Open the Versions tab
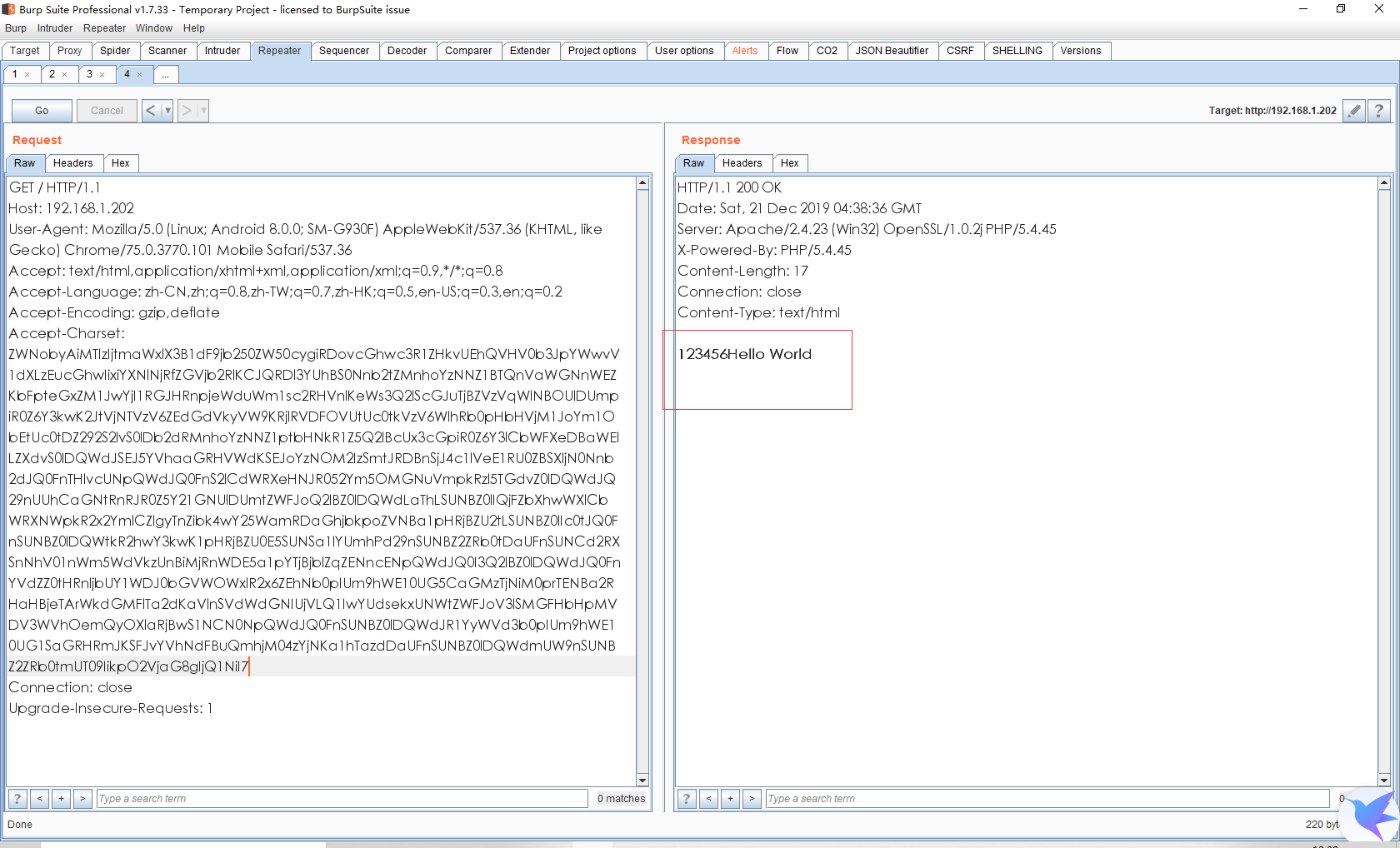This screenshot has width=1400, height=848. [1081, 51]
